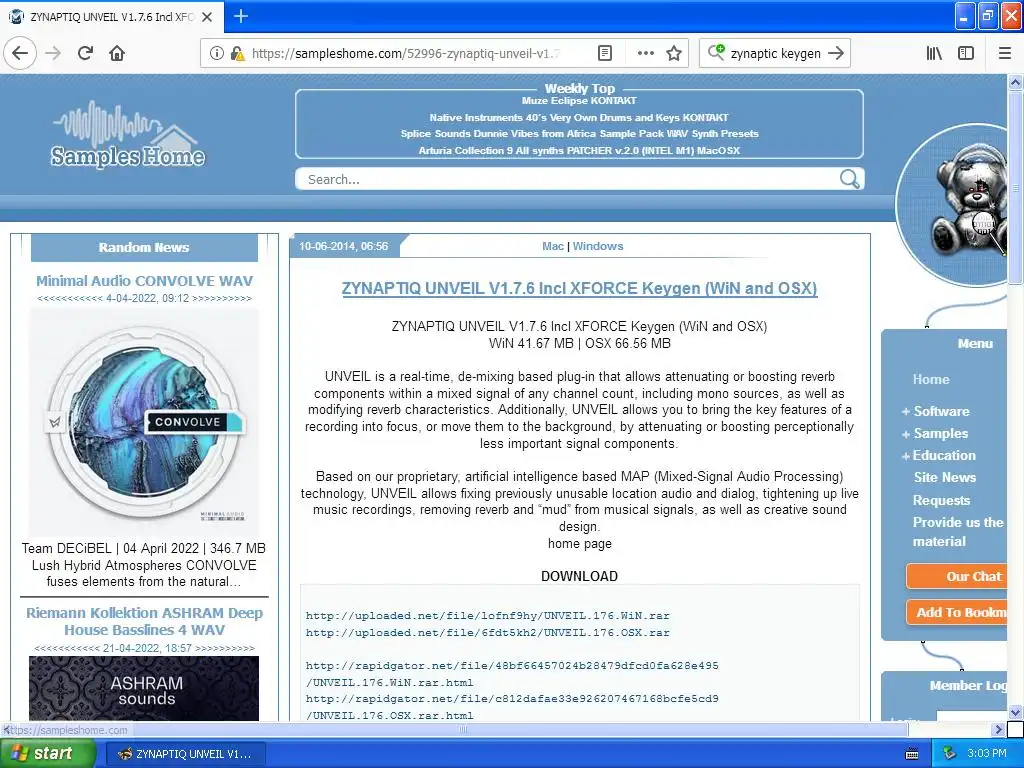Toggle reader view in address bar
1024x768 pixels.
(605, 54)
